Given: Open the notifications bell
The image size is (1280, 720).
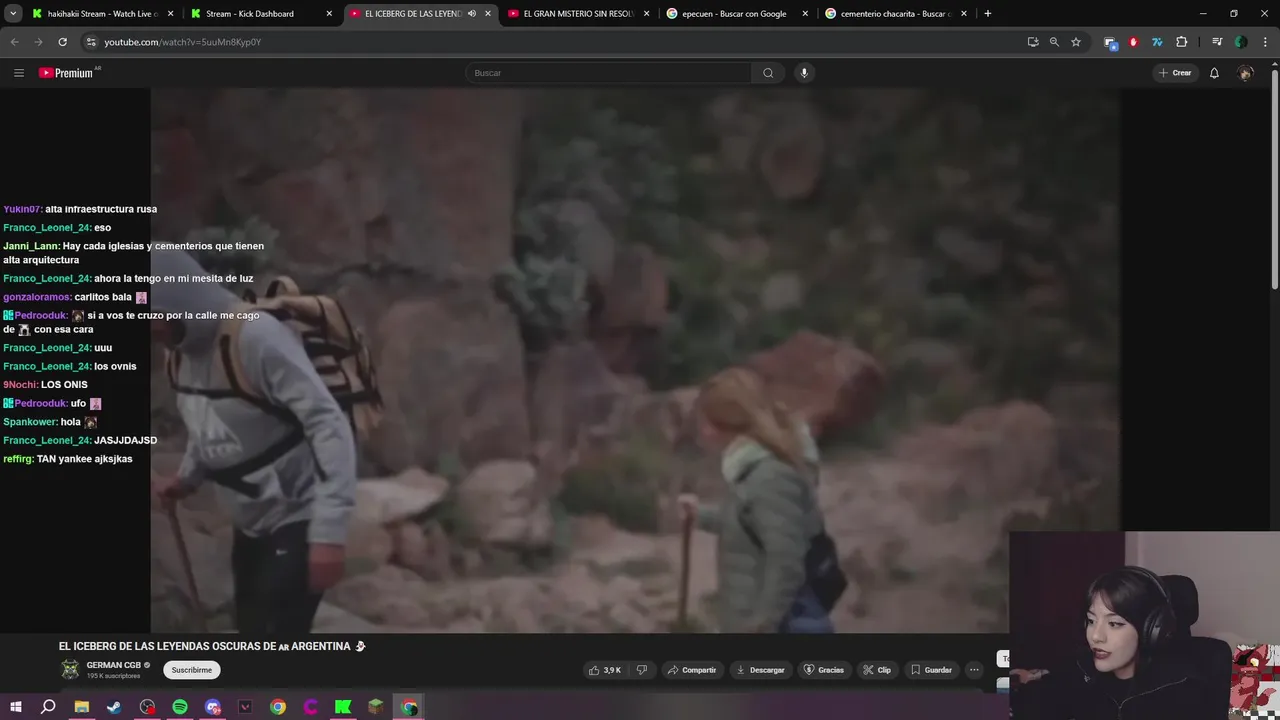Looking at the screenshot, I should click(1214, 73).
